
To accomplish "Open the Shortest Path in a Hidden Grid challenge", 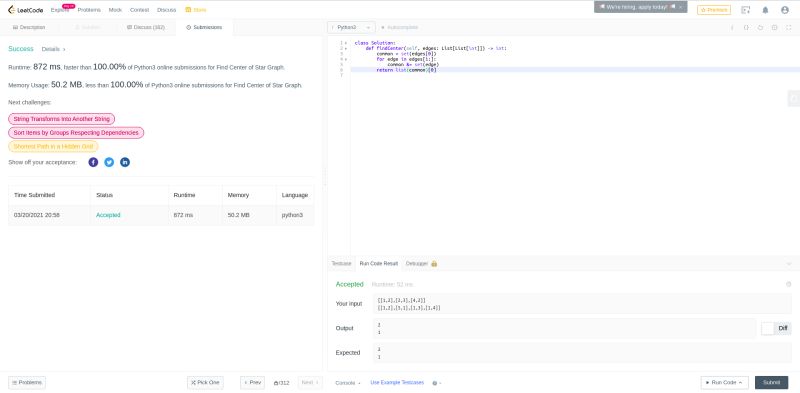I will pos(53,146).
